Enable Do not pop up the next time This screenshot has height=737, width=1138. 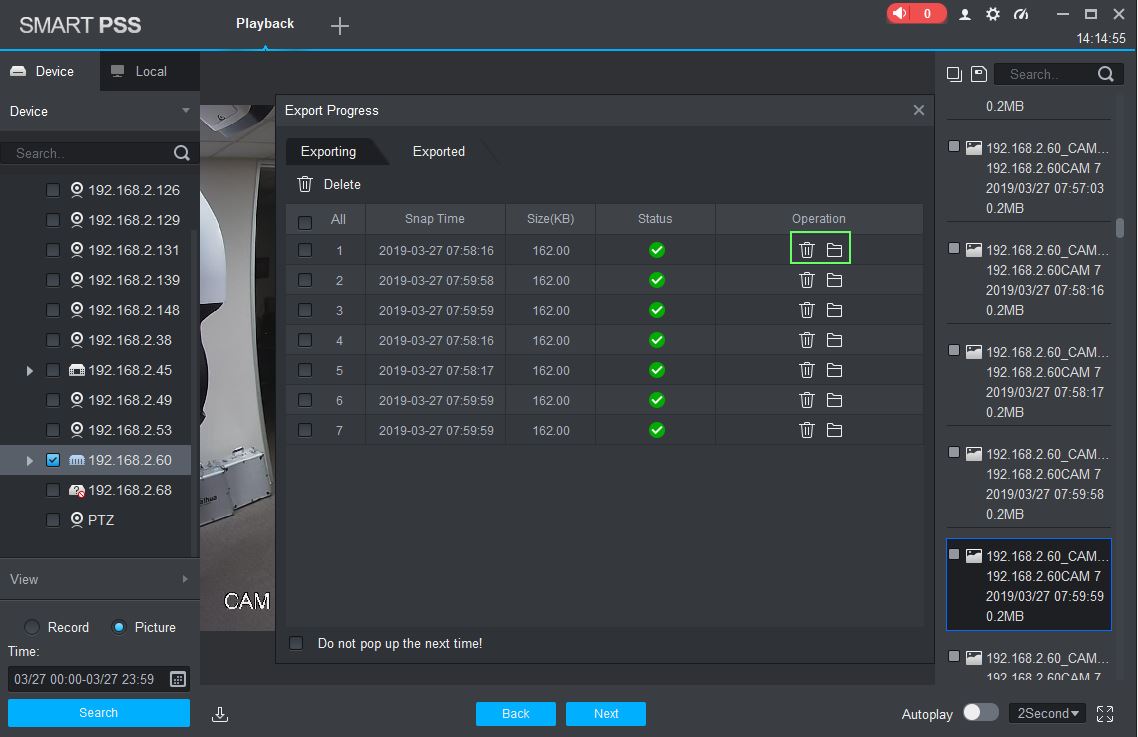296,643
